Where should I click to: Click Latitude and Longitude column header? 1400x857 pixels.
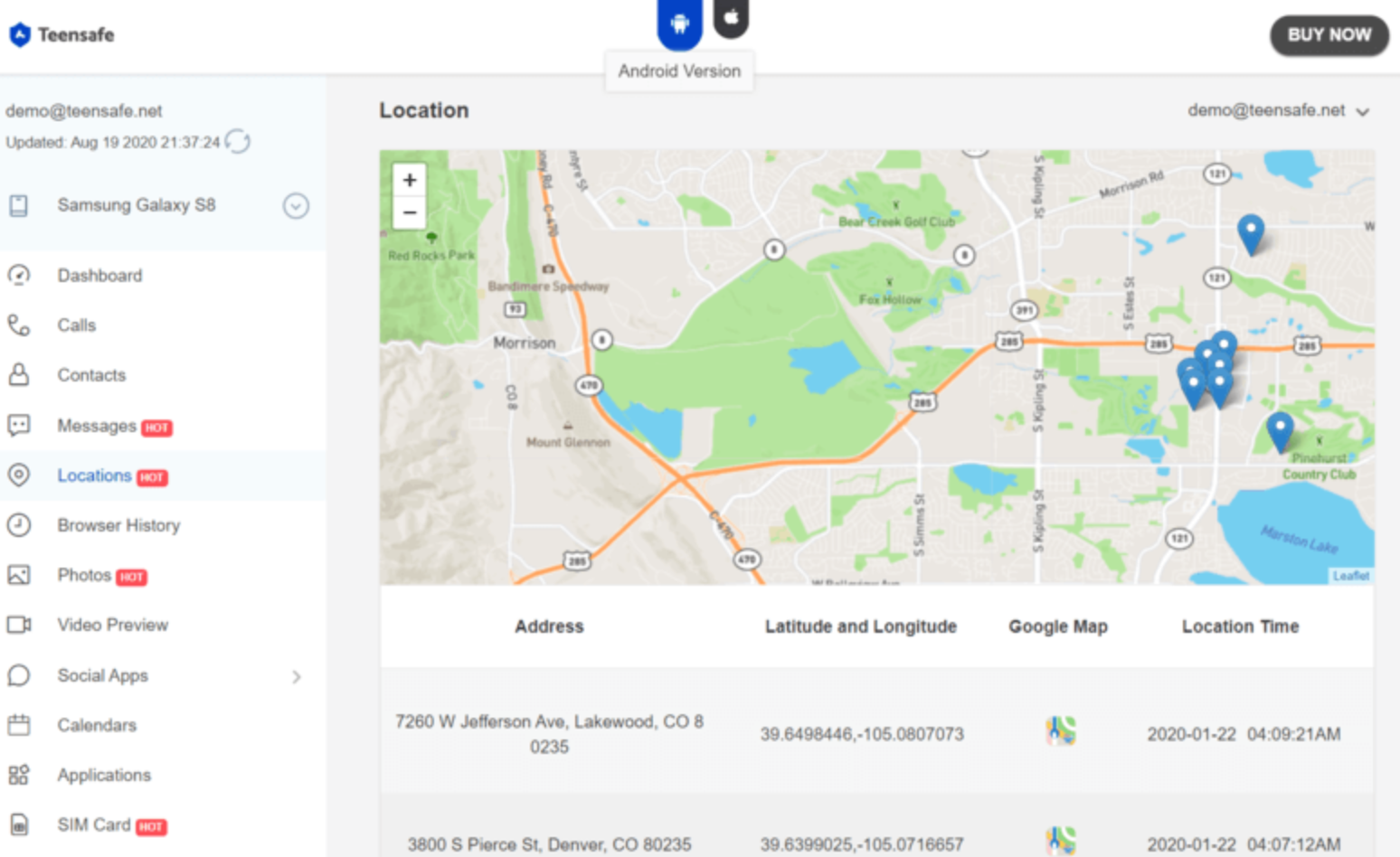click(861, 626)
